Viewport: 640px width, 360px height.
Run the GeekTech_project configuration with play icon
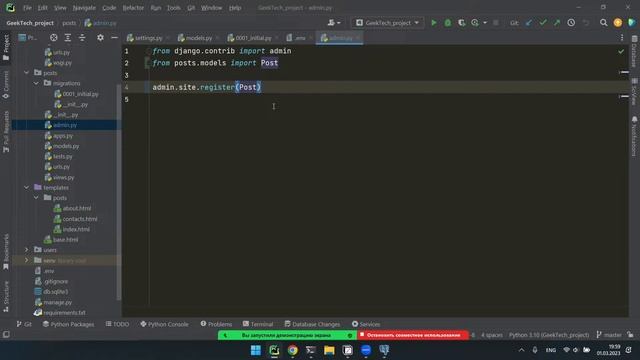[433, 23]
